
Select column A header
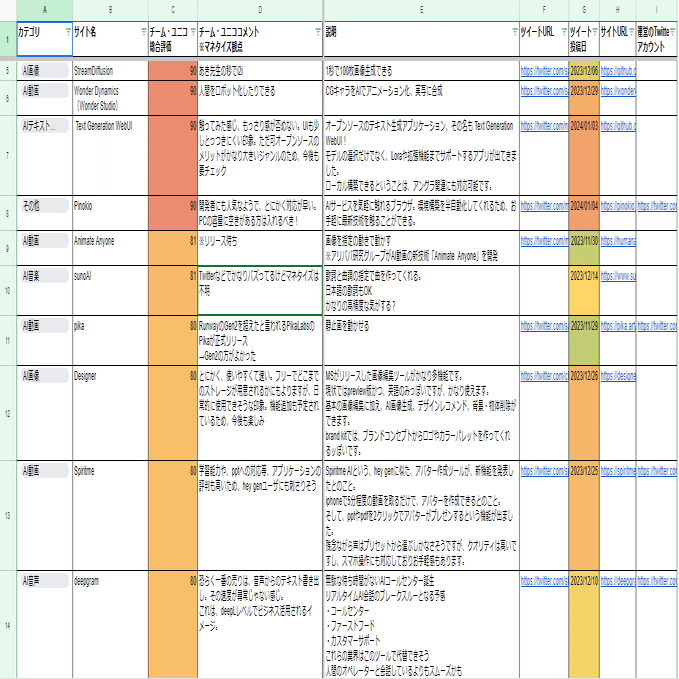point(45,10)
